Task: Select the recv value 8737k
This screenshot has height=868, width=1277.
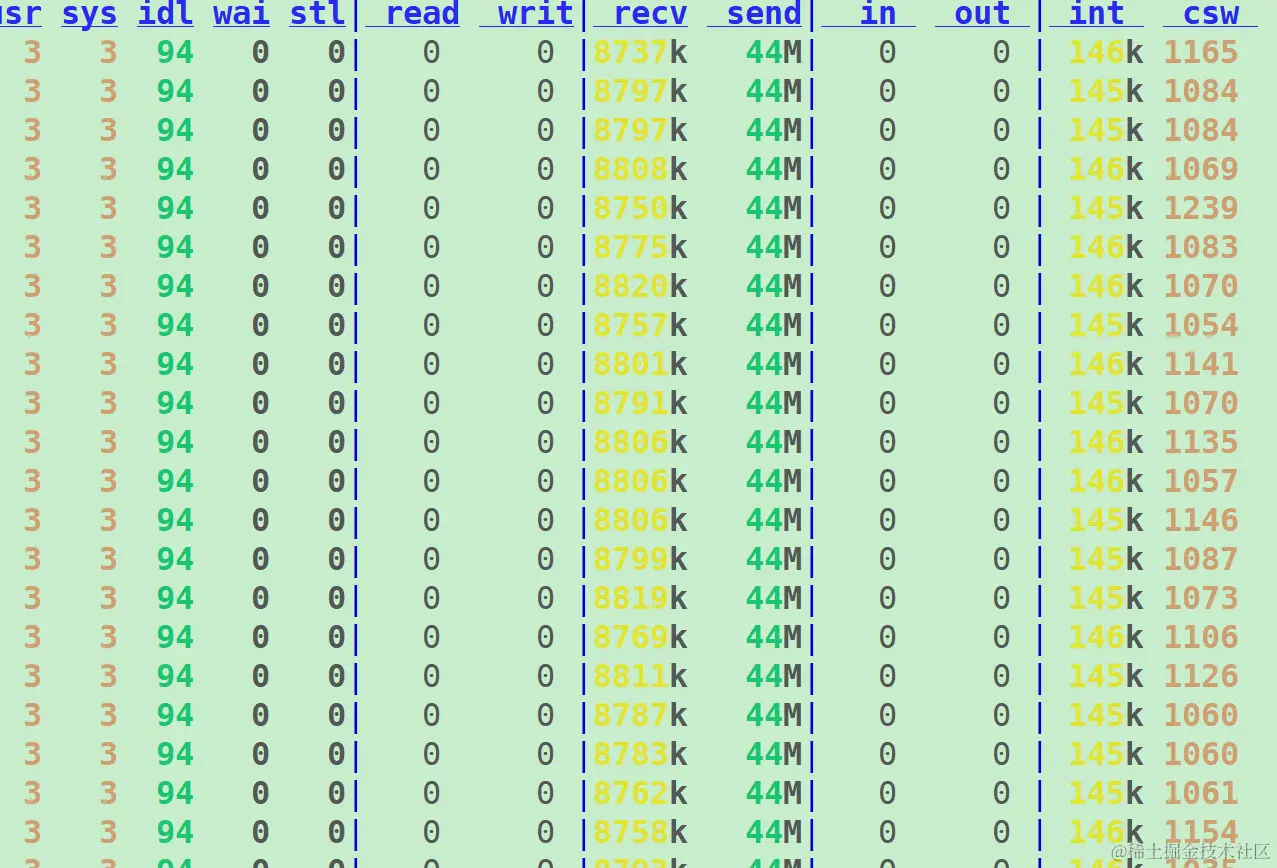Action: (641, 52)
